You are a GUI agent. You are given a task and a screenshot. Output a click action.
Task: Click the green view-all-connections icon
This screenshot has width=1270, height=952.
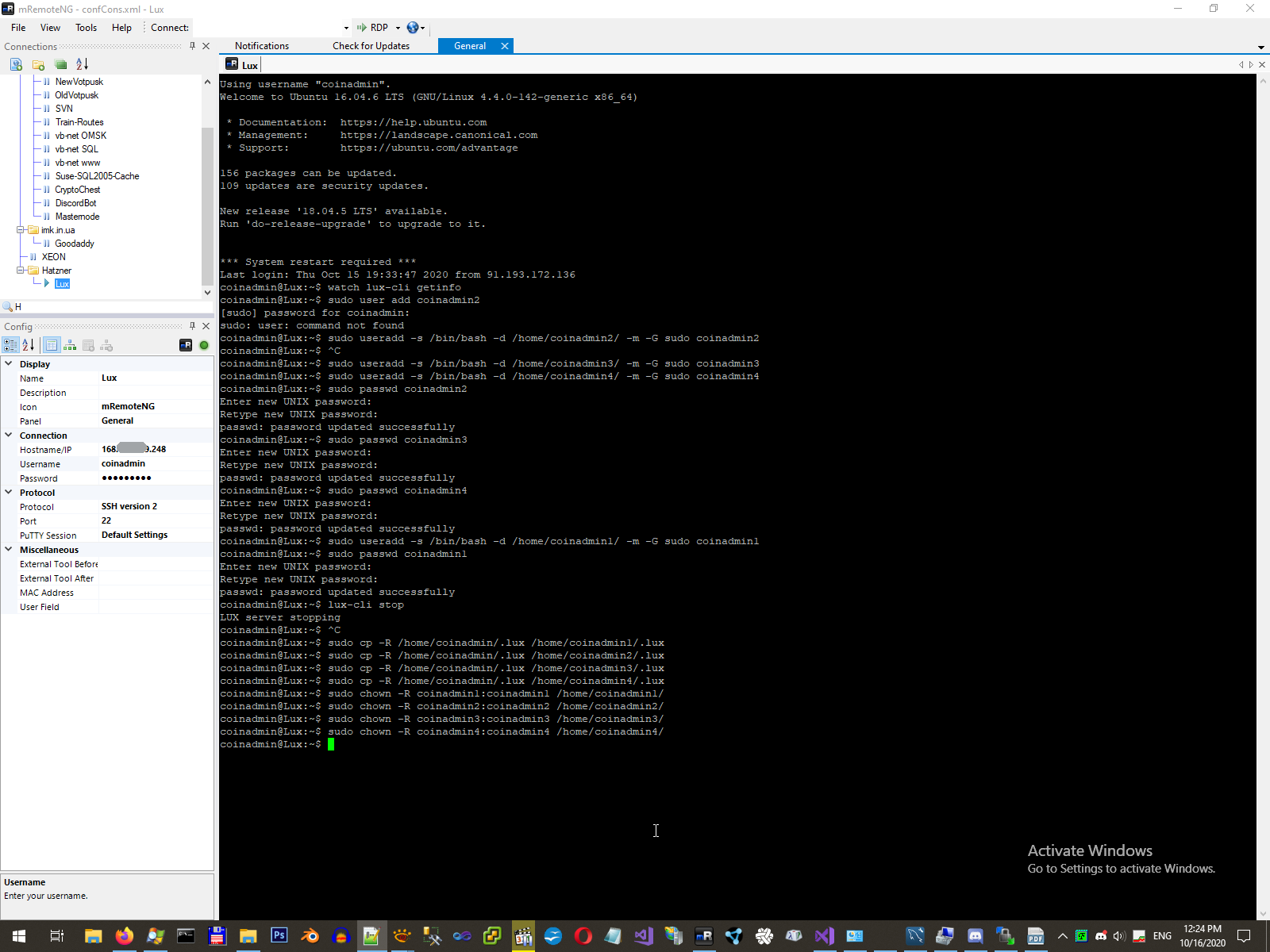60,64
